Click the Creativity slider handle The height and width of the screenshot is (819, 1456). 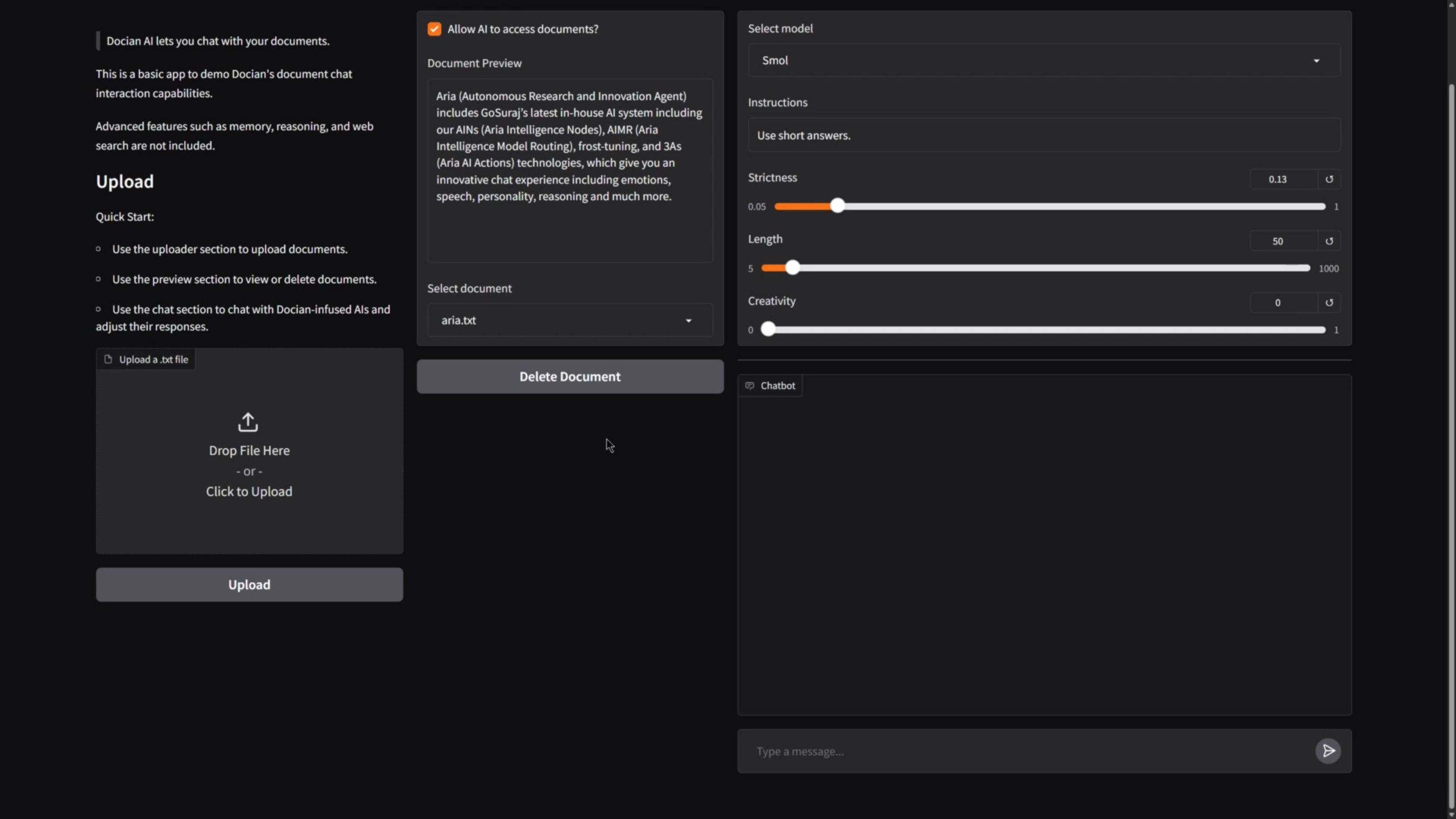coord(768,329)
